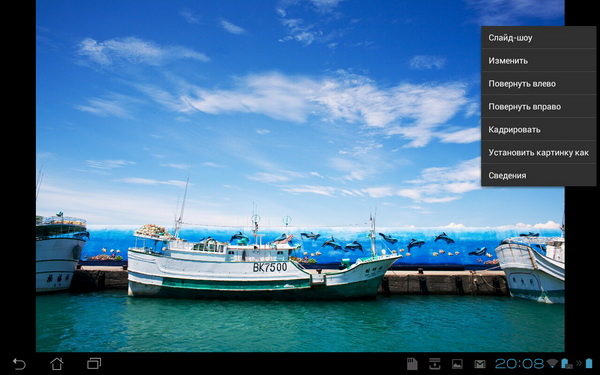Tap the Home button in navigation bar
Screen dimensions: 600x375
click(x=57, y=364)
